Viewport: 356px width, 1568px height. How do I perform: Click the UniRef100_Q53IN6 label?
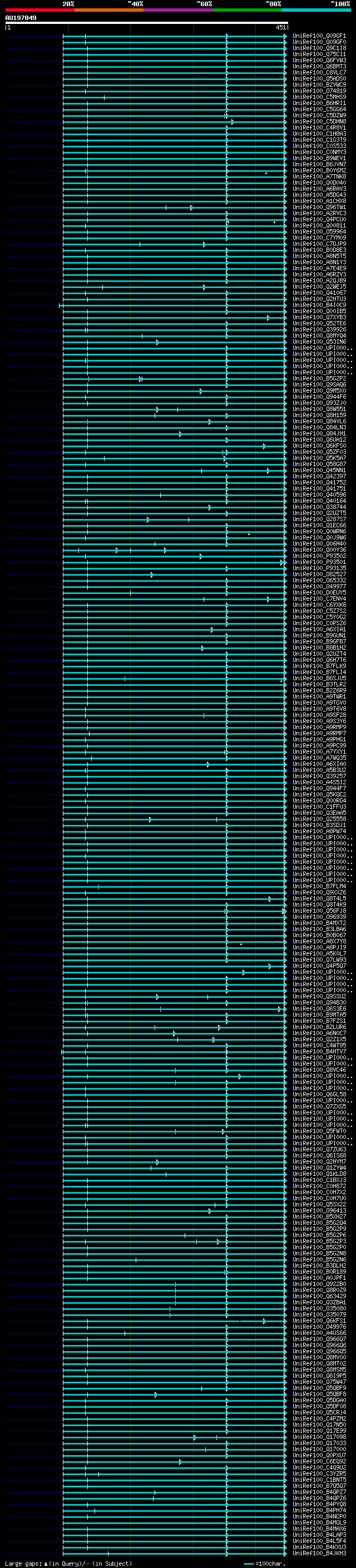[319, 342]
